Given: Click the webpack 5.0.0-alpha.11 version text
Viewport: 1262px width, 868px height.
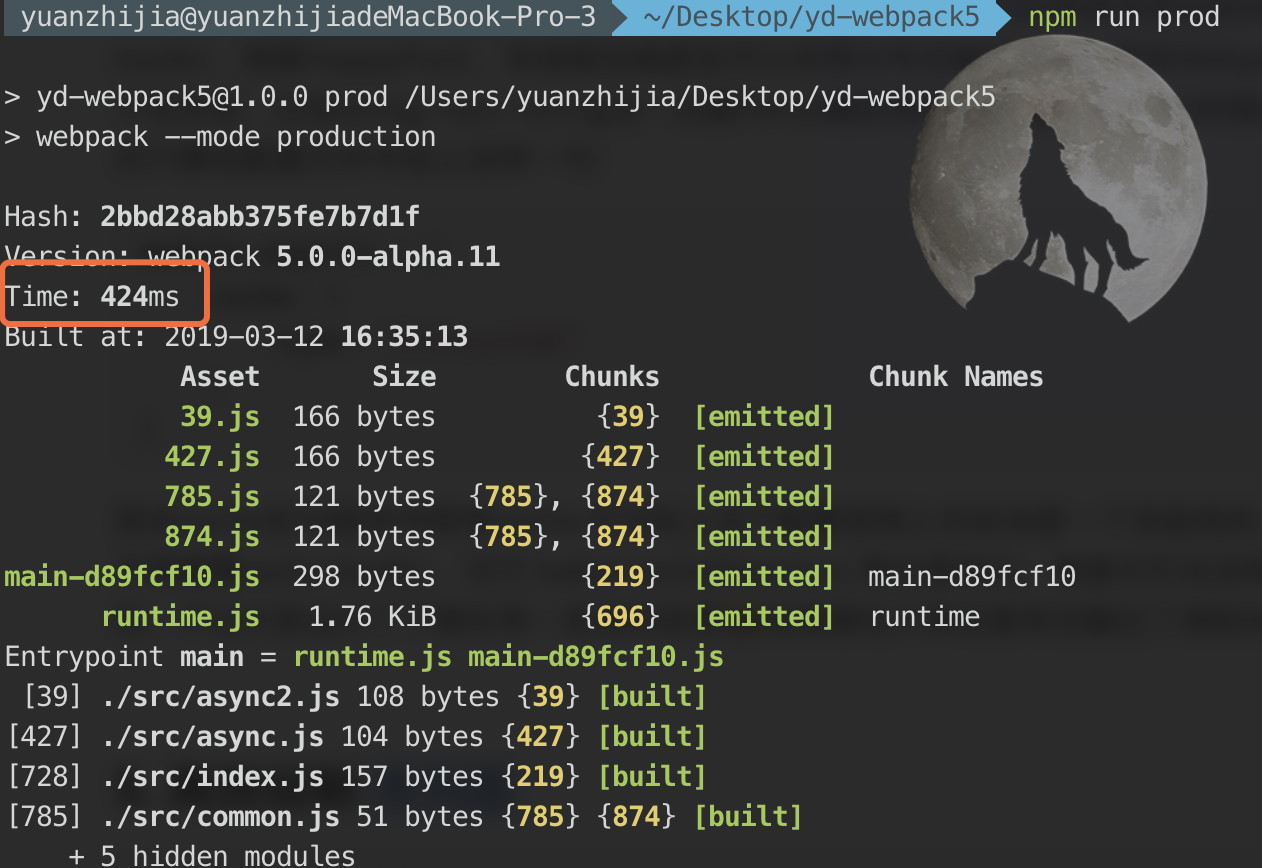Looking at the screenshot, I should coord(324,257).
